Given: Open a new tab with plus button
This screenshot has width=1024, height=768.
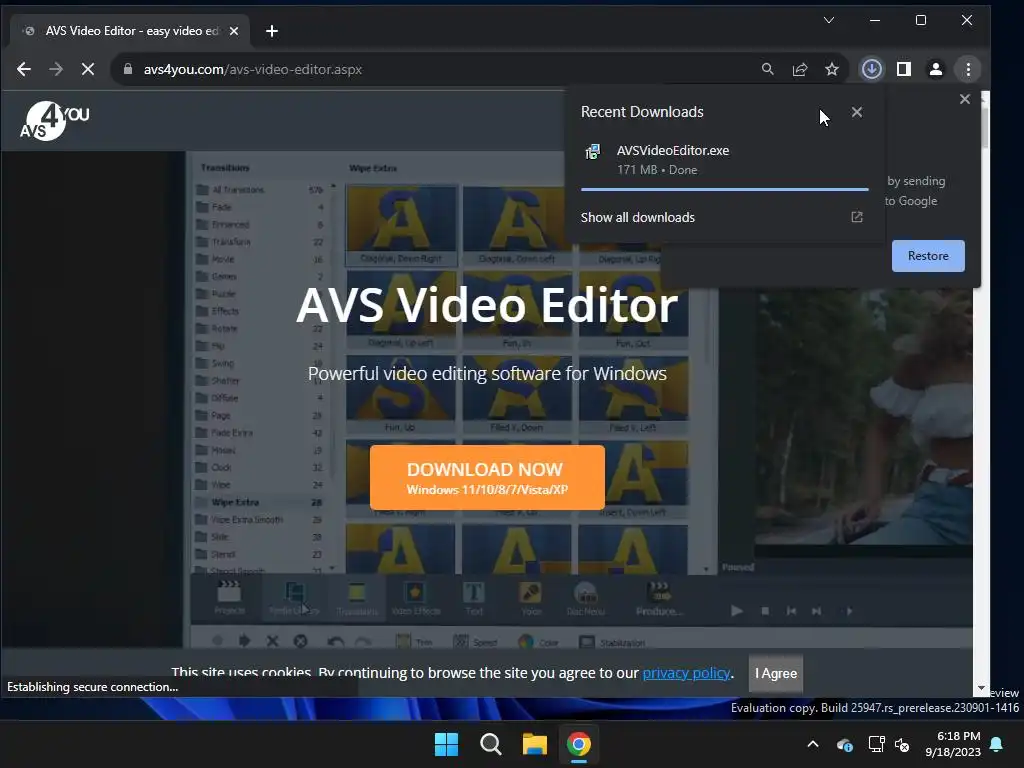Looking at the screenshot, I should 272,31.
